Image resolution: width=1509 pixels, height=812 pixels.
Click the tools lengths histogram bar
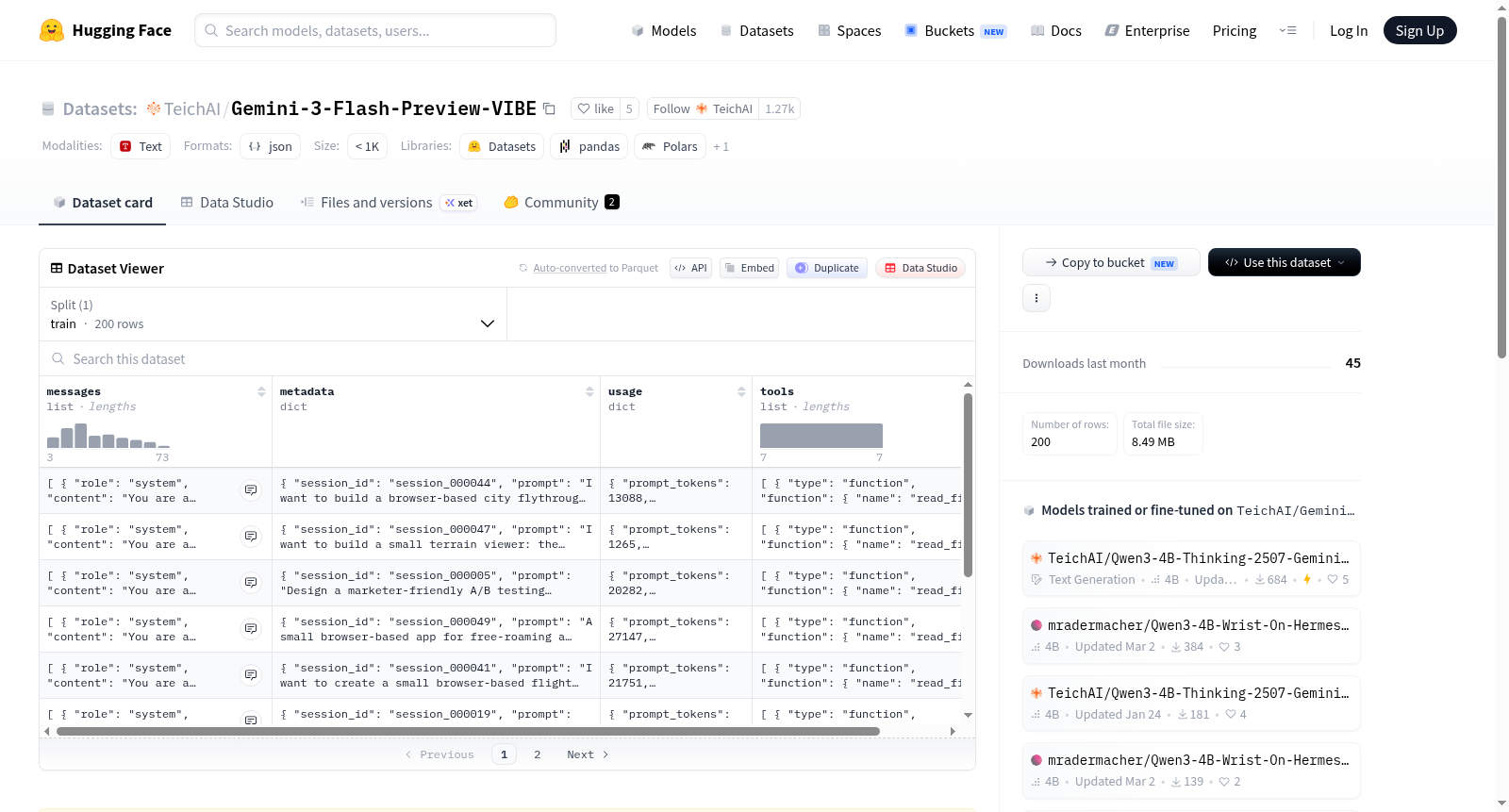click(x=821, y=436)
